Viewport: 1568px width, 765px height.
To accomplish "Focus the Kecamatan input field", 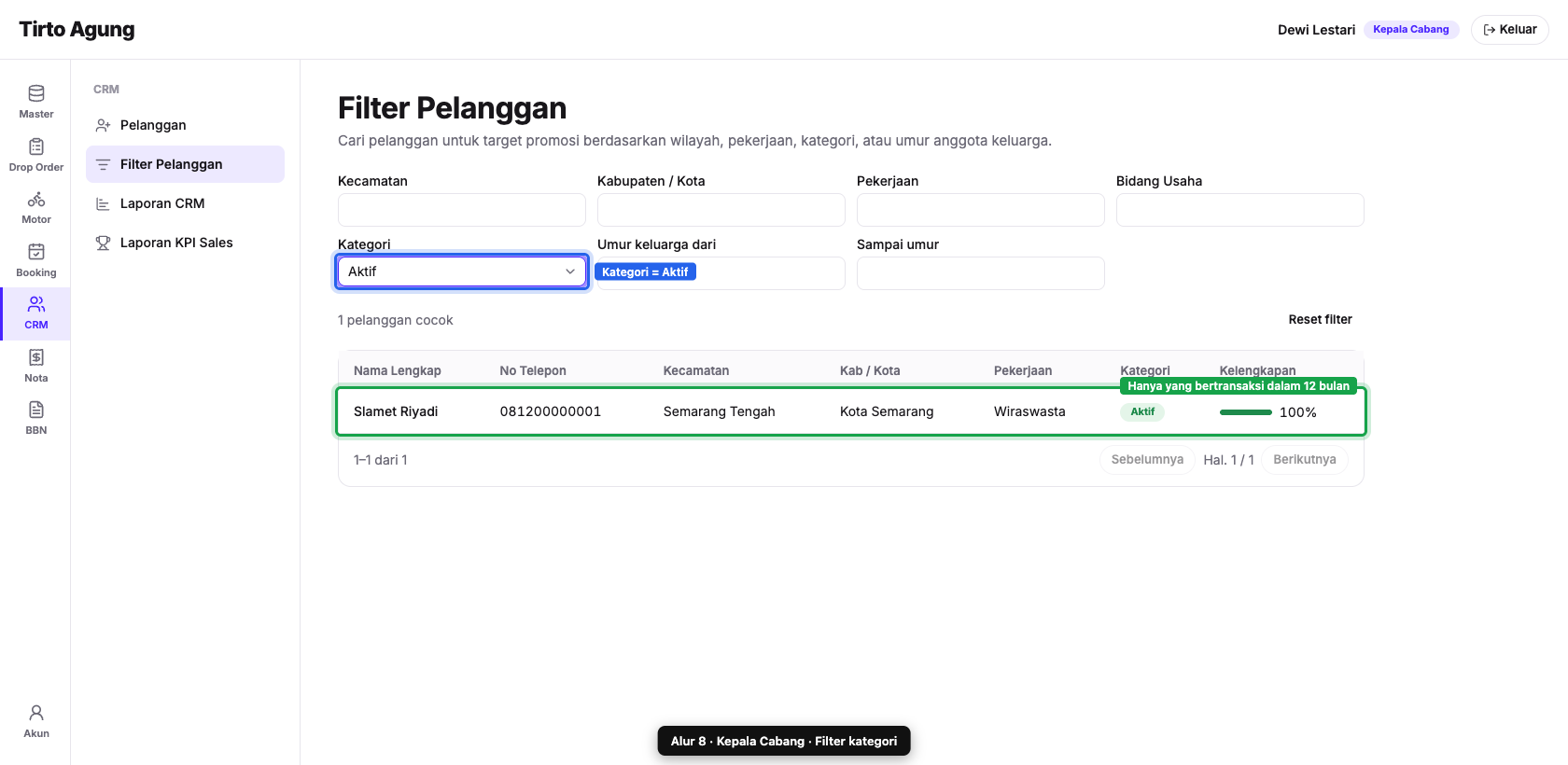I will tap(462, 210).
